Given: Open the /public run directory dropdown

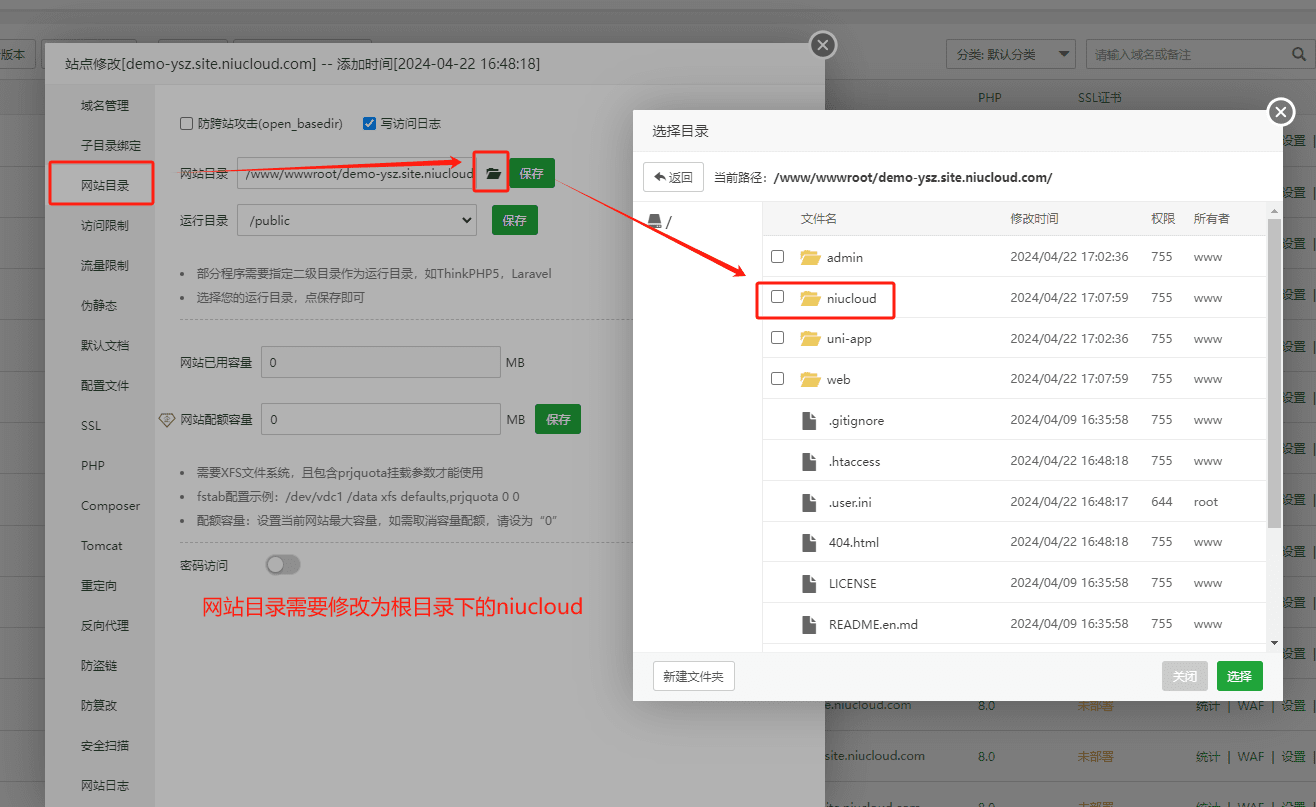Looking at the screenshot, I should pos(357,220).
